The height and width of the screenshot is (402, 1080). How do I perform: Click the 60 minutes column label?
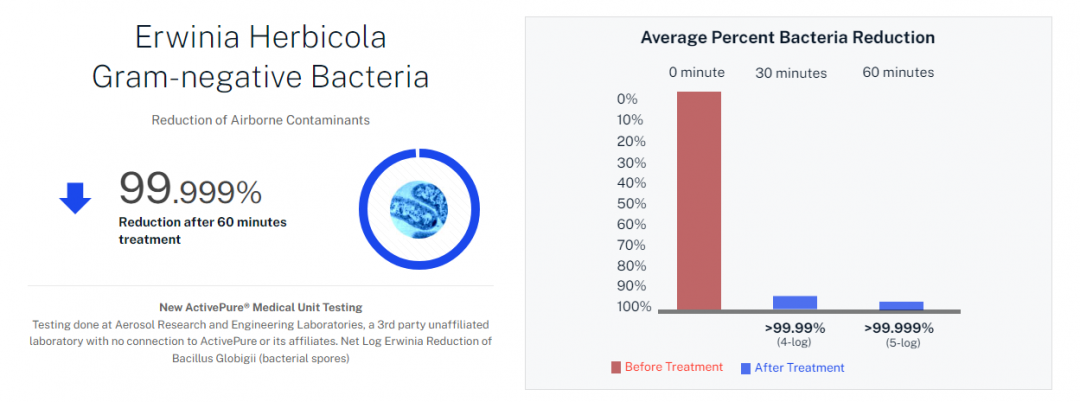tap(898, 72)
